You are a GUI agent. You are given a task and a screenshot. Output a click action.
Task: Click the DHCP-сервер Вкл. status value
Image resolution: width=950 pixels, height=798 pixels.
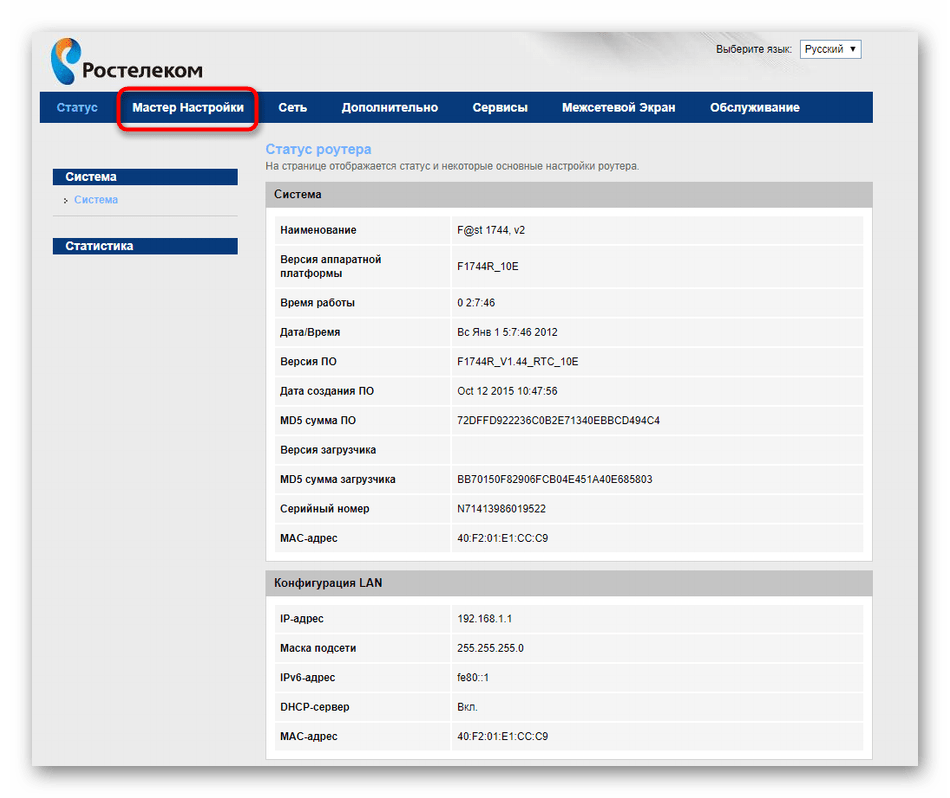point(467,707)
